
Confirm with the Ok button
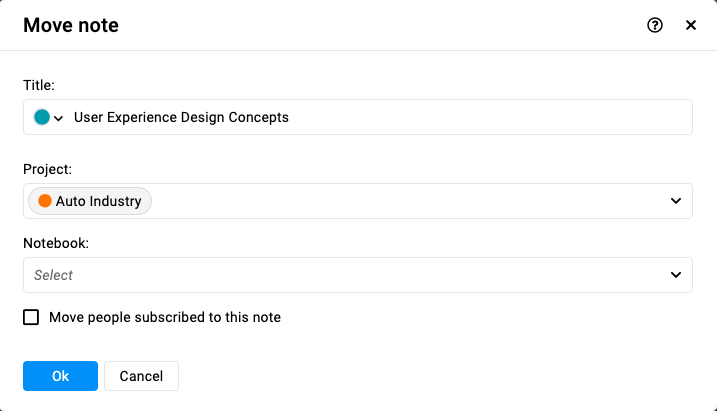pyautogui.click(x=60, y=376)
